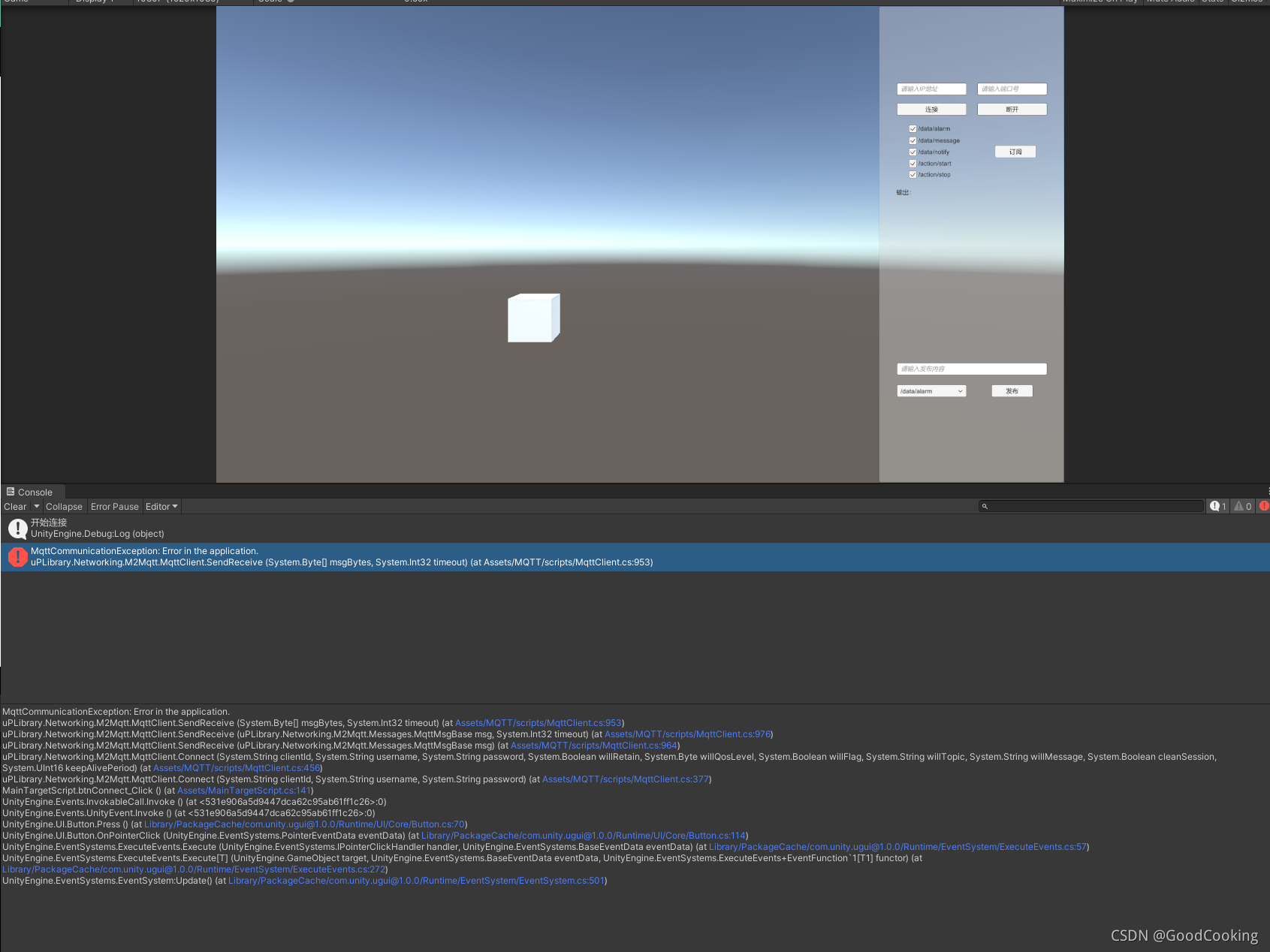Click the console search magnifier icon
The image size is (1270, 952).
pyautogui.click(x=985, y=507)
